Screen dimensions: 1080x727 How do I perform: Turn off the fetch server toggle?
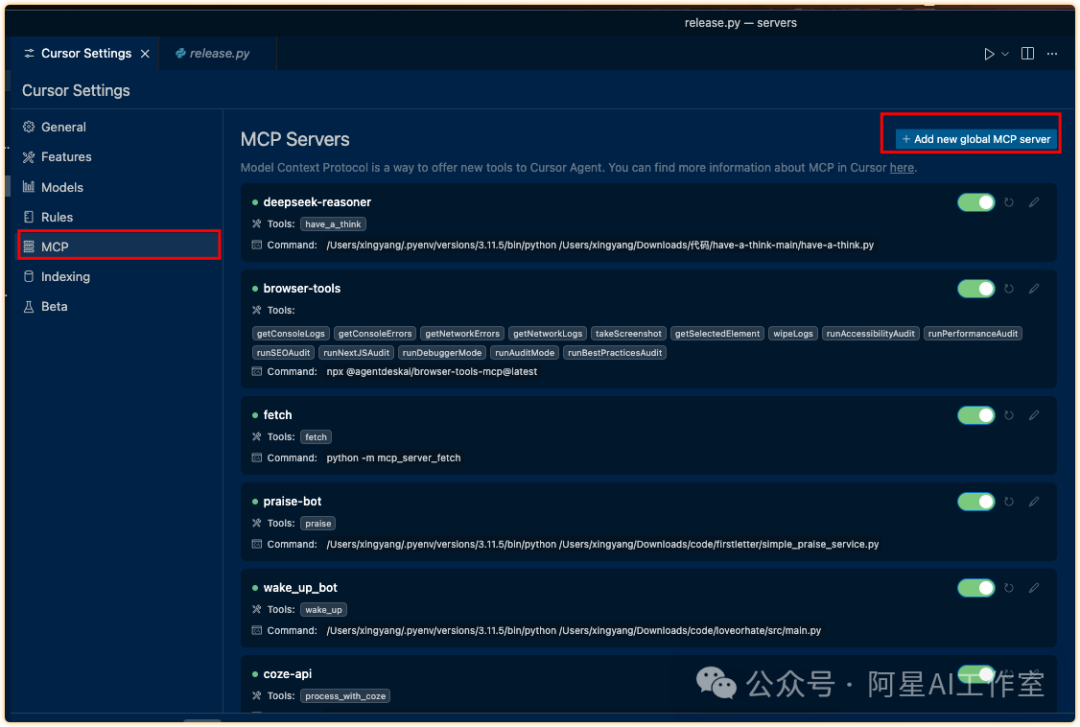point(975,416)
